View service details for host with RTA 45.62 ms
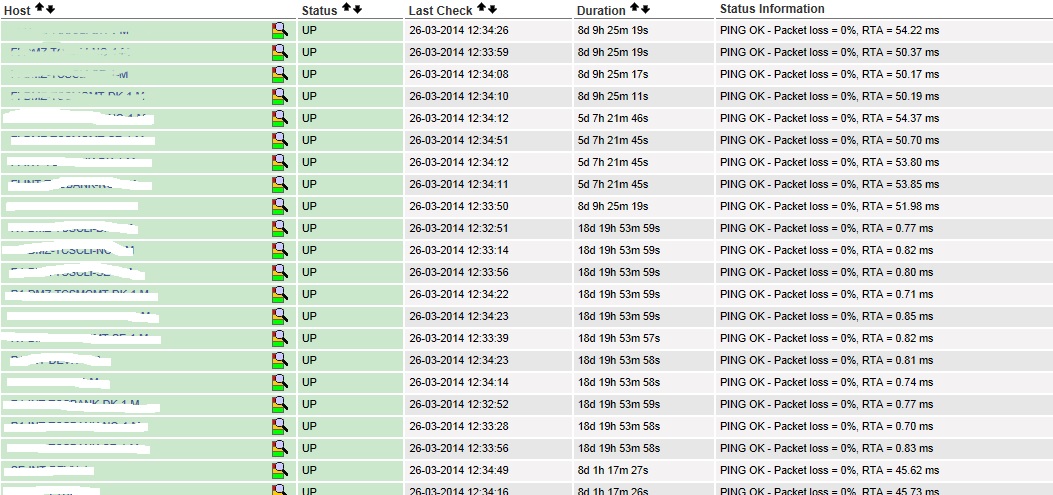Image resolution: width=1053 pixels, height=495 pixels. (x=279, y=471)
